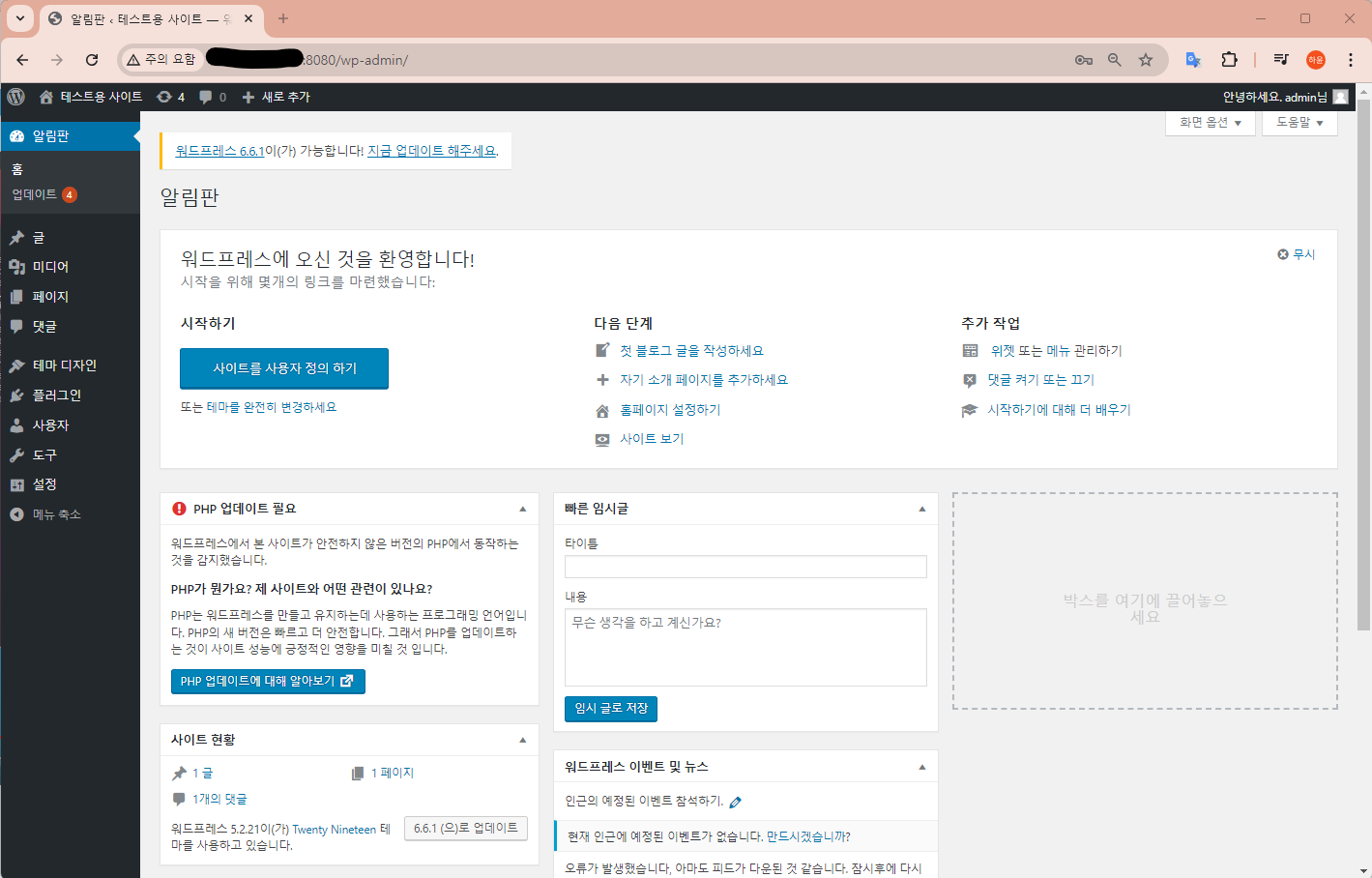Open 1개의 댓글 link
1372x878 pixels.
click(x=219, y=799)
